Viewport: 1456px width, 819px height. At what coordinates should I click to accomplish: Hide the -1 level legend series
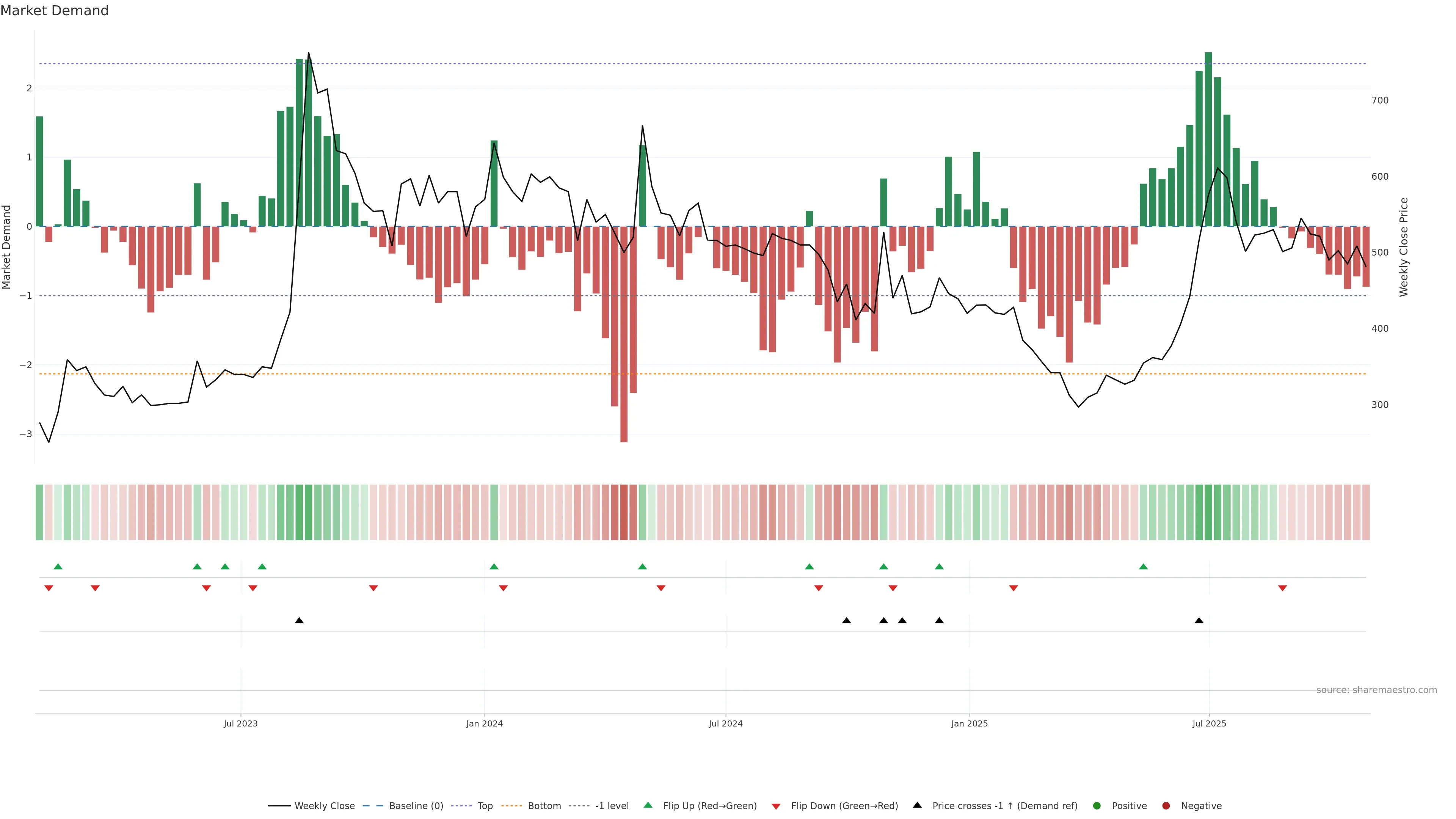tap(612, 805)
